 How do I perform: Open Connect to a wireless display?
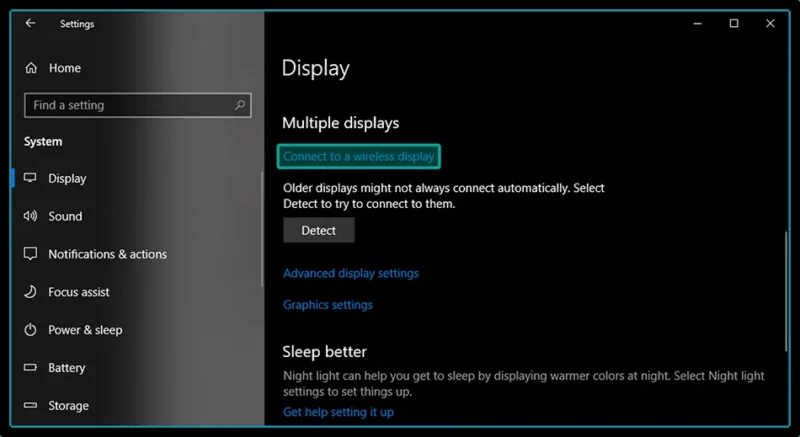(x=359, y=156)
